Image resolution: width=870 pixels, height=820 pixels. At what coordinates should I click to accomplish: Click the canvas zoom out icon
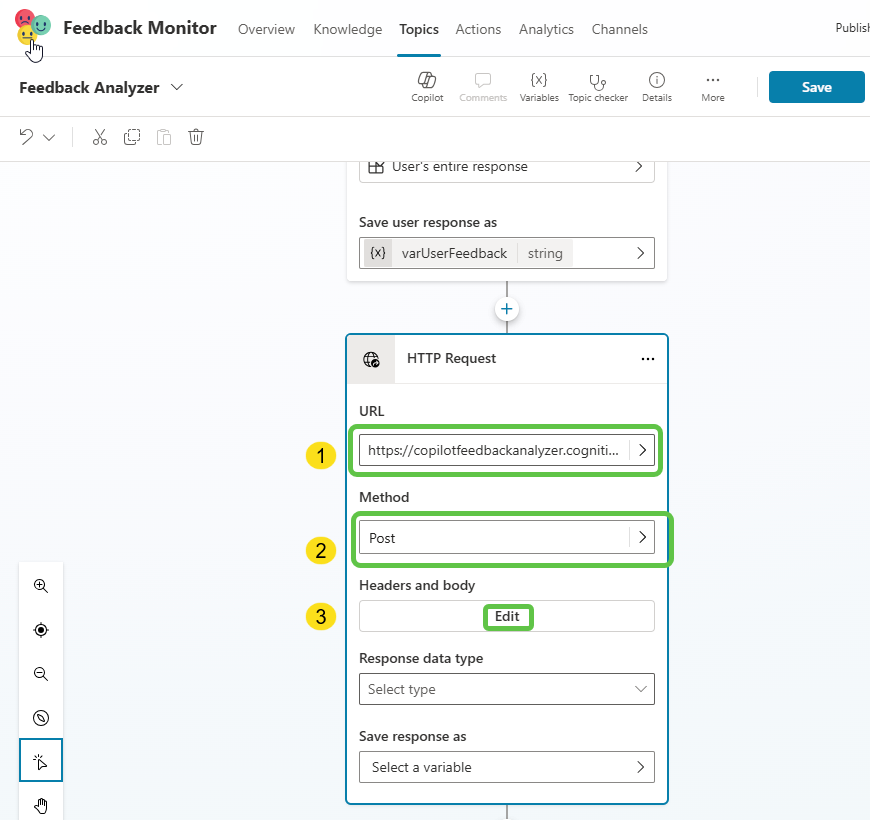point(41,674)
